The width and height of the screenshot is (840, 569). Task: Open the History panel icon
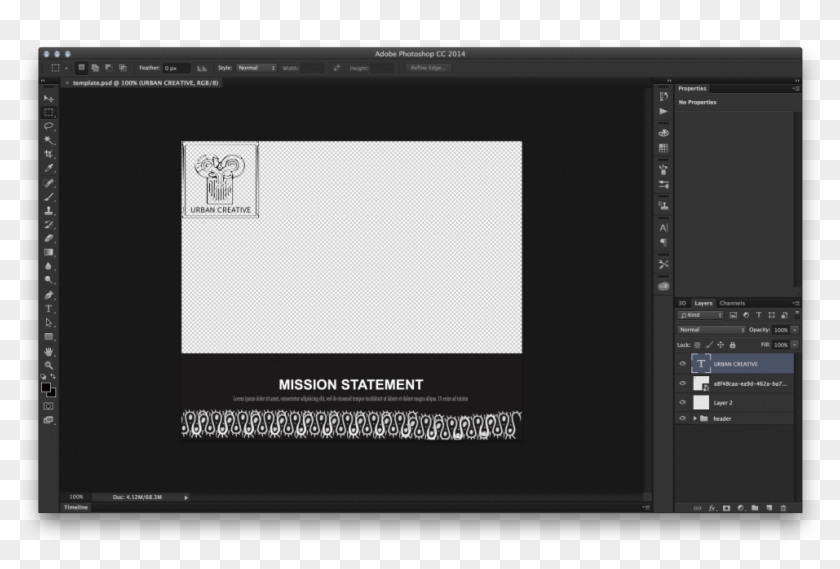coord(664,96)
